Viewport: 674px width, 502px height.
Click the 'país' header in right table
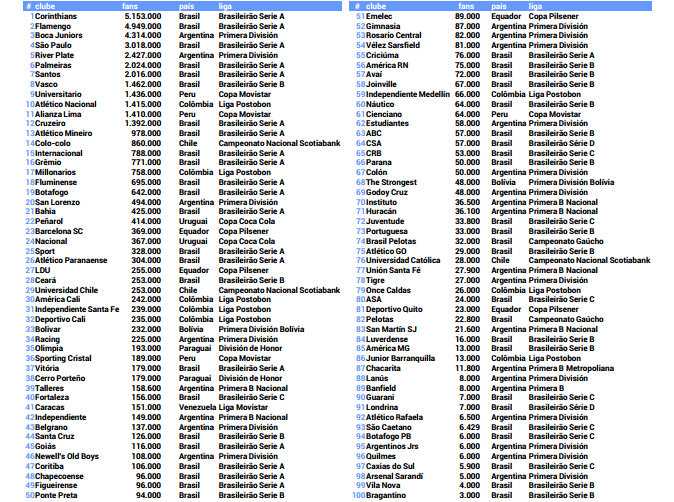click(505, 6)
